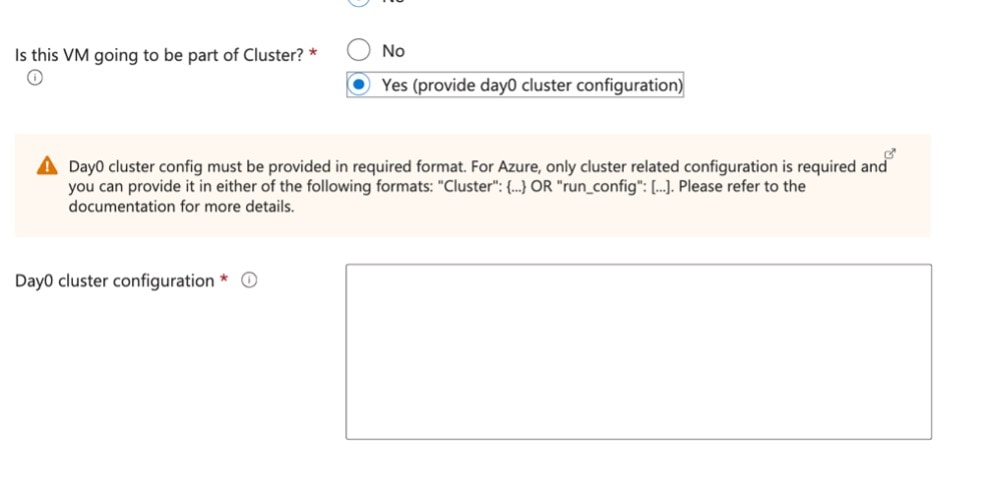
Task: Click "Please refer to the" text in warning
Action: pos(741,186)
